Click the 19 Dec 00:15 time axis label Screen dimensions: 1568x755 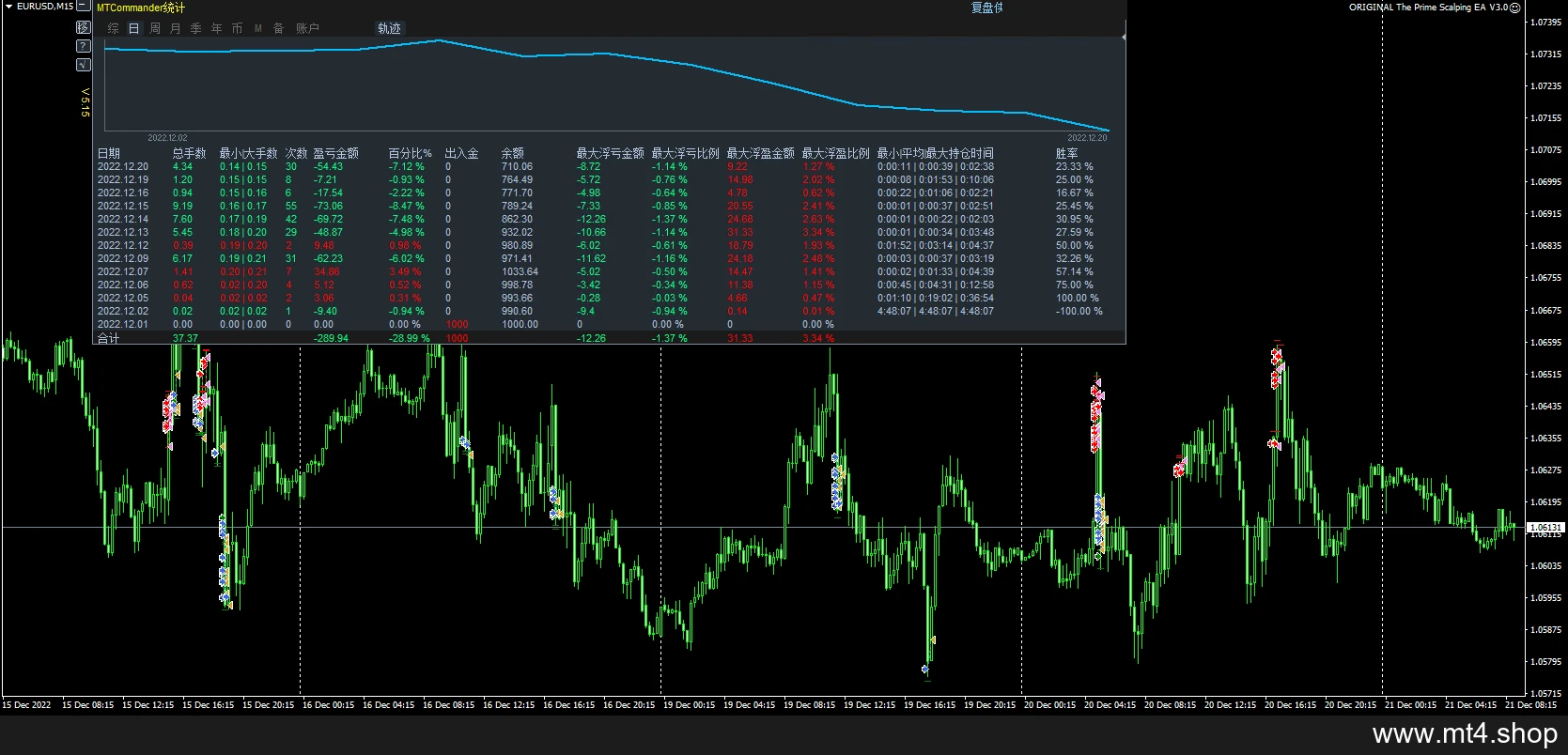point(689,704)
